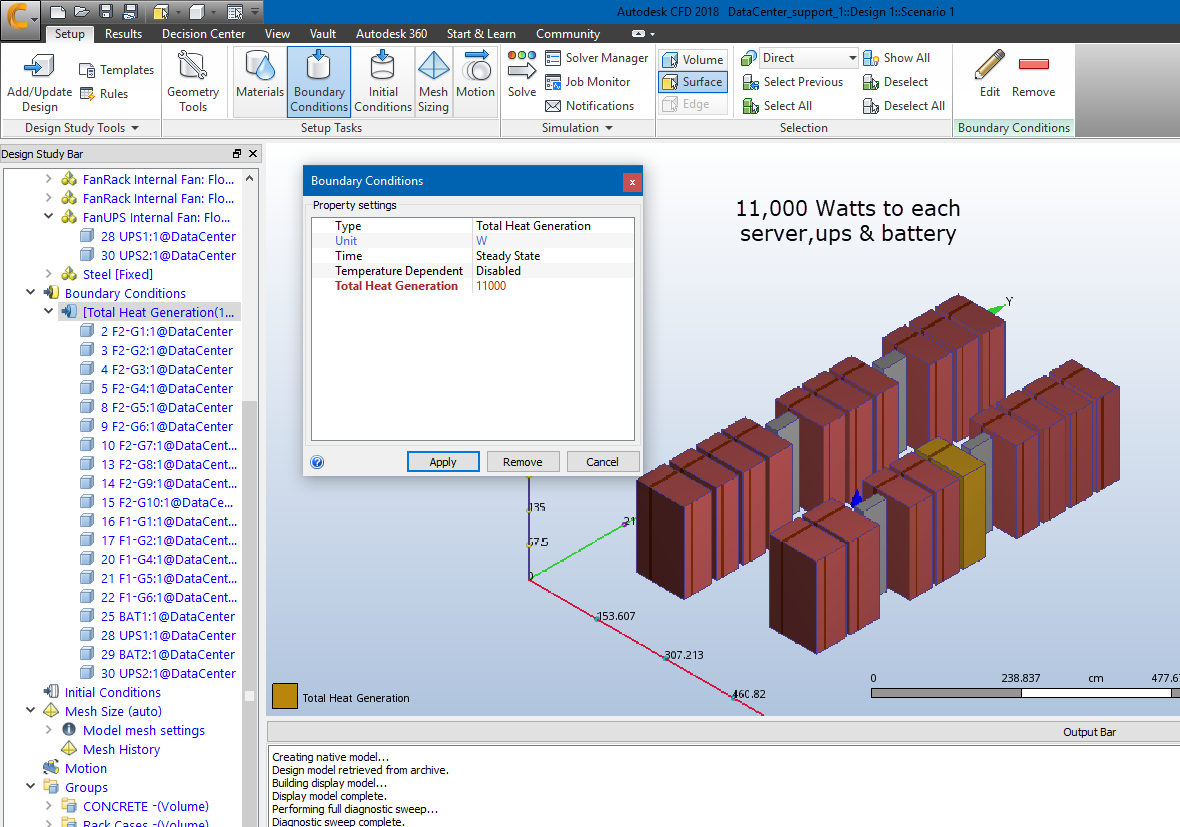Click Deselect in Selection panel
This screenshot has width=1180, height=827.
[895, 82]
